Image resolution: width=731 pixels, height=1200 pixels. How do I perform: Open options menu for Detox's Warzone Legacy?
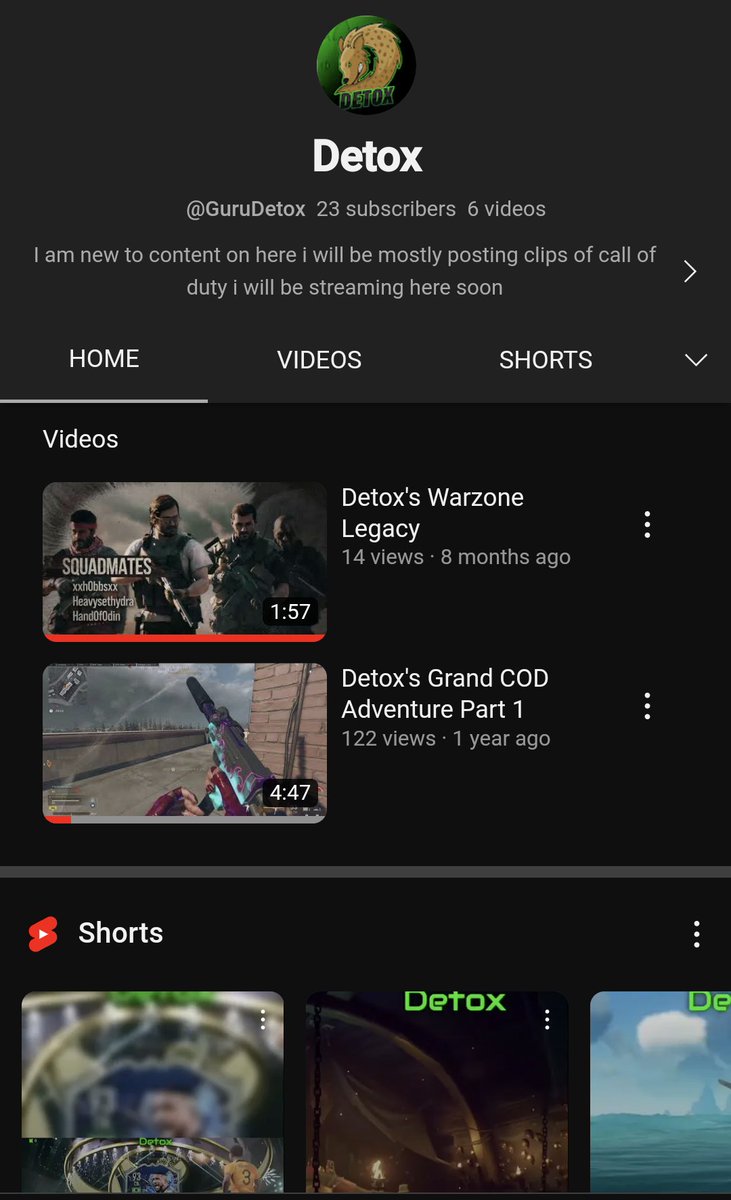[x=647, y=524]
